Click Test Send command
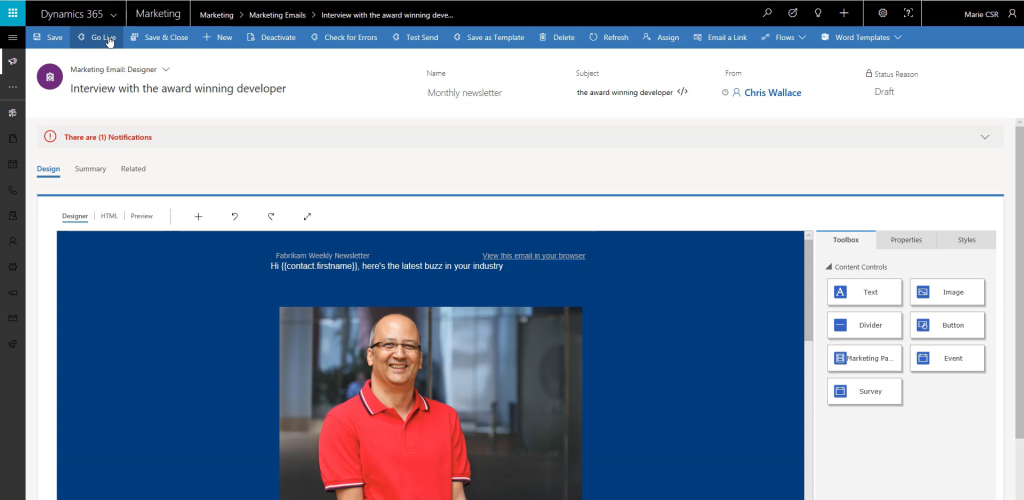The image size is (1024, 500). pyautogui.click(x=415, y=37)
